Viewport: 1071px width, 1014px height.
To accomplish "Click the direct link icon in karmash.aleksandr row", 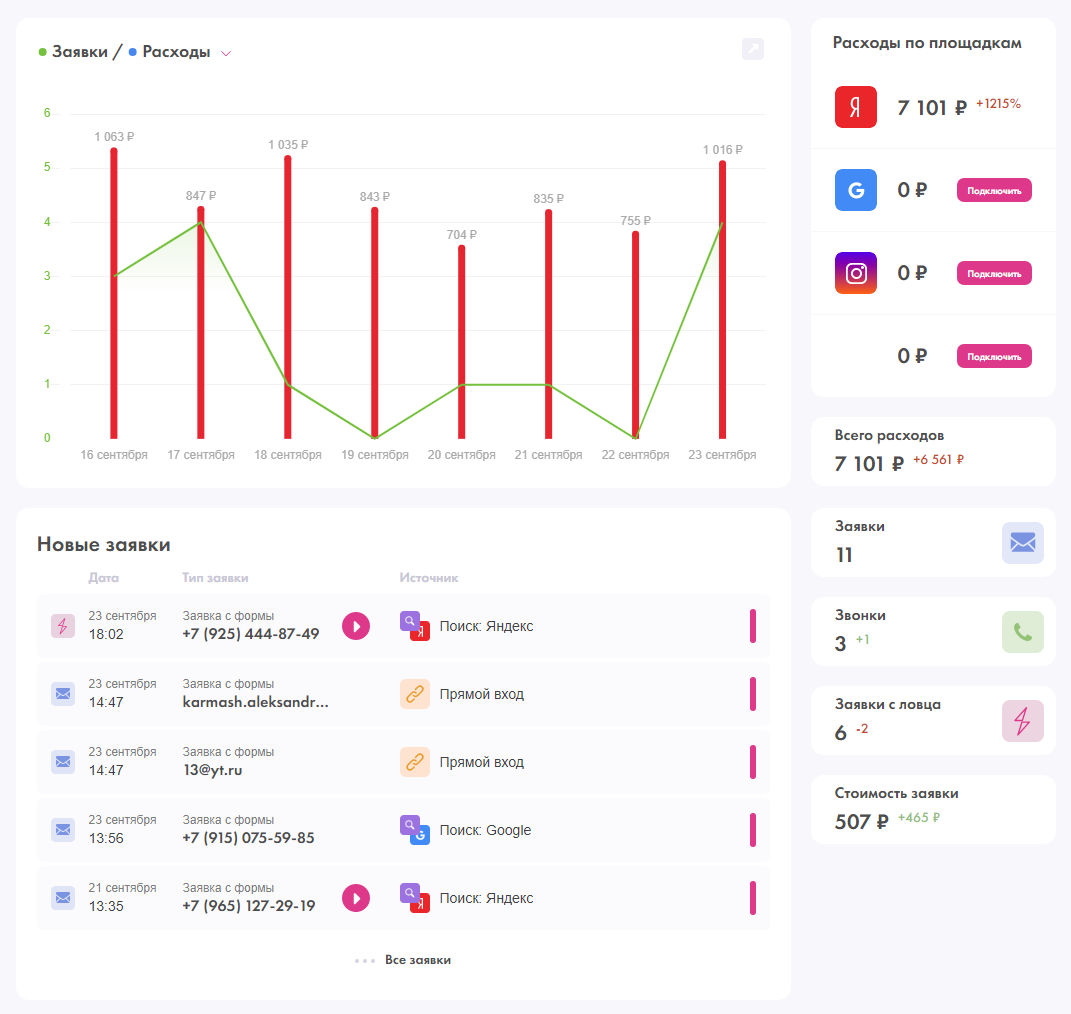I will coord(415,694).
